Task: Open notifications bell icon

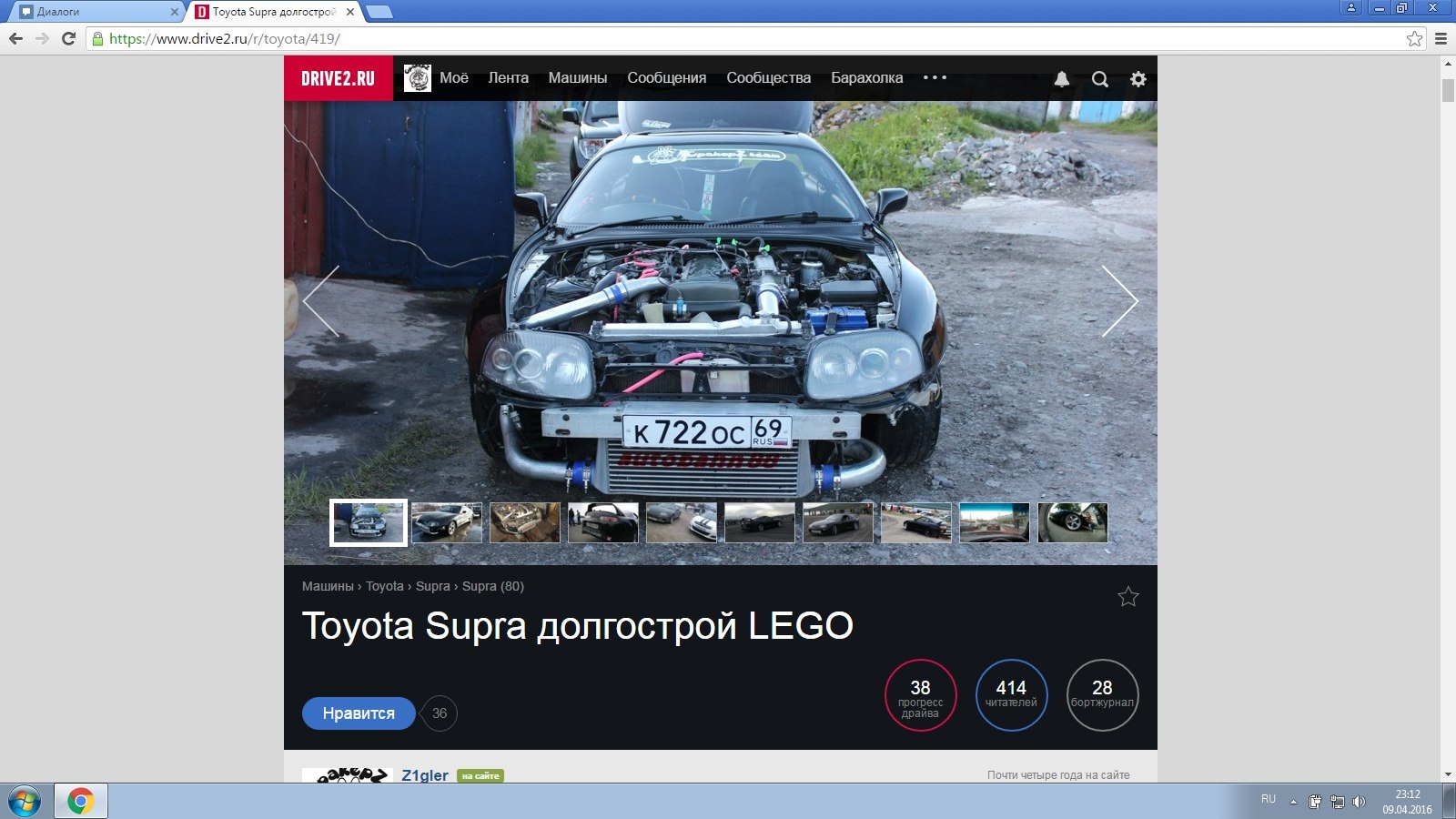Action: (1062, 79)
